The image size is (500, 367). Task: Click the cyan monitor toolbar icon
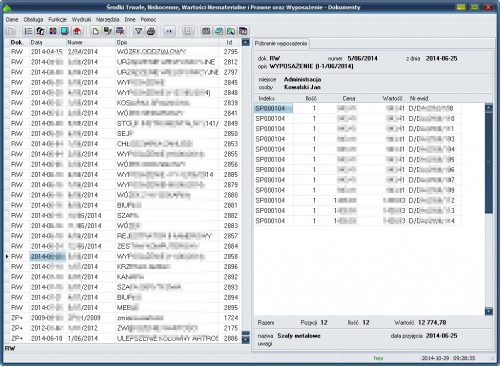click(x=65, y=31)
